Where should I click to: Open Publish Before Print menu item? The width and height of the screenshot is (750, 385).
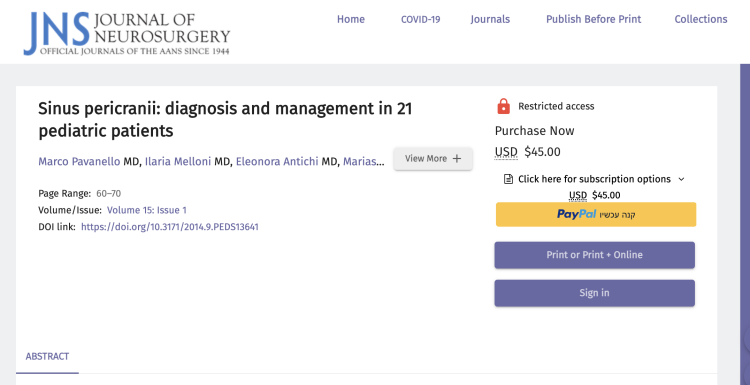[594, 19]
